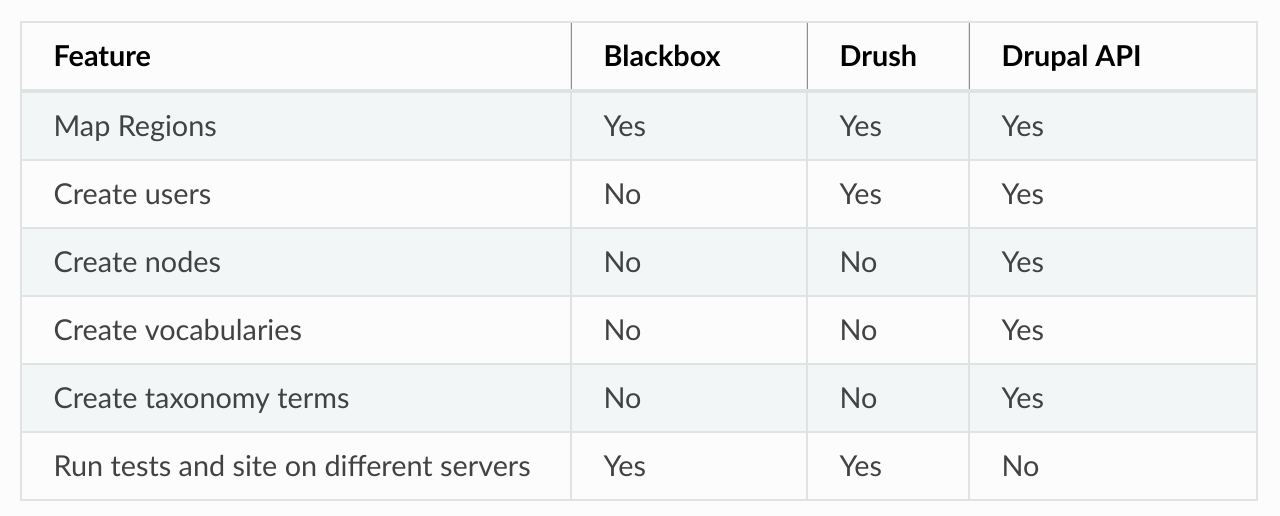Click Blackbox Yes cell for Run tests row

coord(625,466)
